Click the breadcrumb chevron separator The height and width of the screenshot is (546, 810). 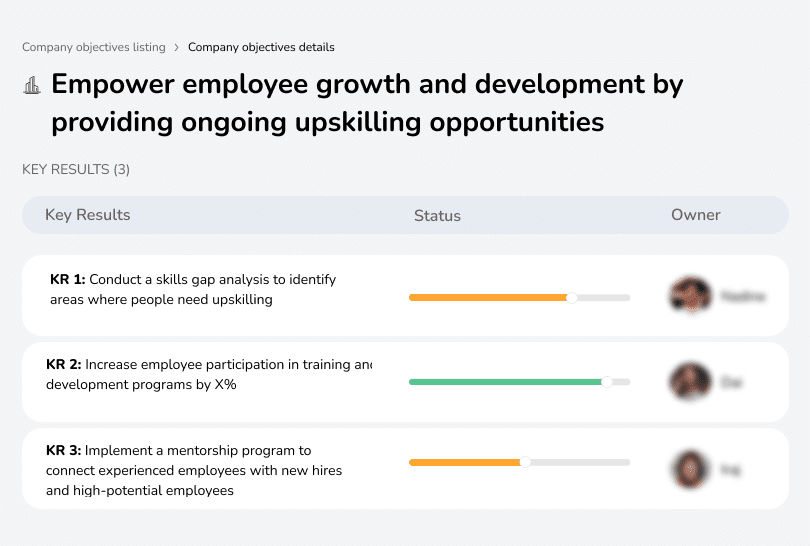click(x=177, y=47)
